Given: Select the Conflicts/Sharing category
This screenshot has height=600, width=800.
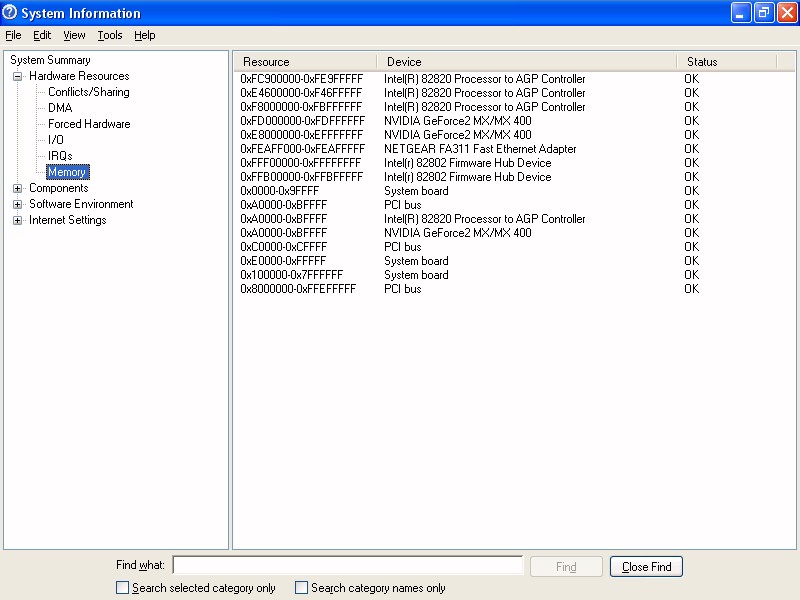Looking at the screenshot, I should [x=89, y=92].
